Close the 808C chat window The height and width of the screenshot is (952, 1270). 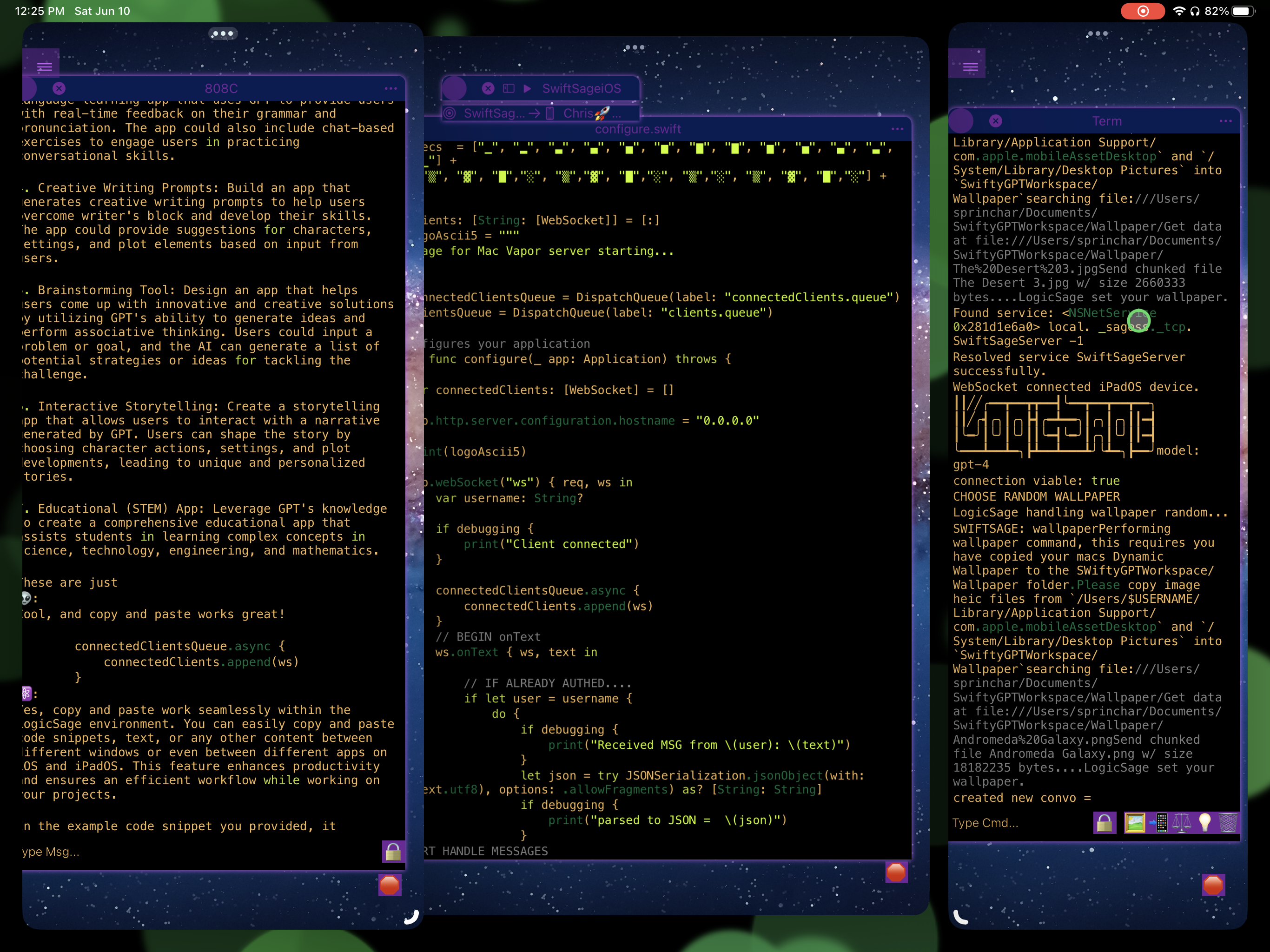(x=59, y=88)
